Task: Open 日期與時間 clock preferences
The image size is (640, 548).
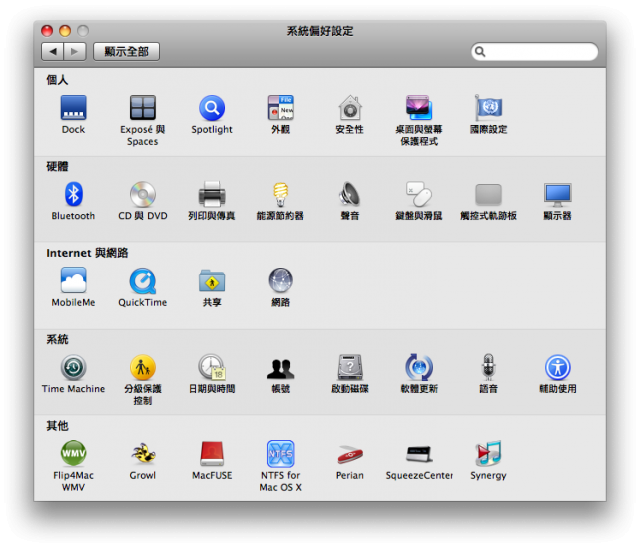Action: tap(212, 367)
